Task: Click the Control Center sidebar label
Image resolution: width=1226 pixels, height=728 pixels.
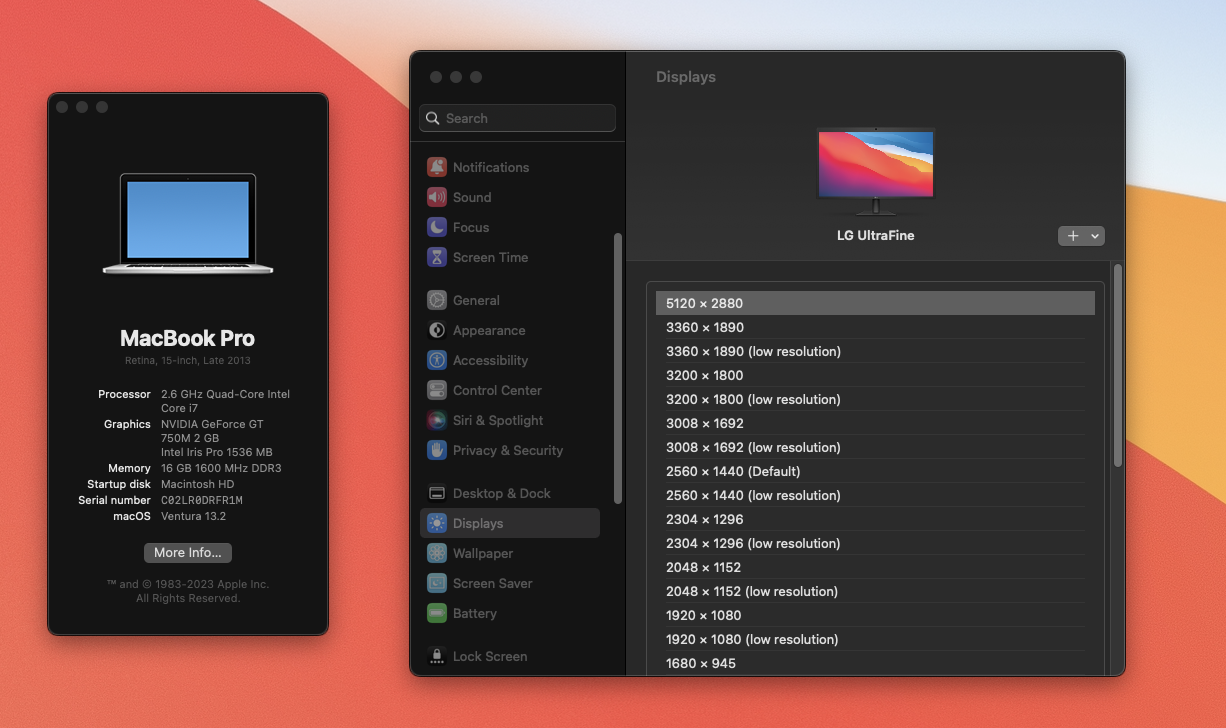Action: click(497, 390)
